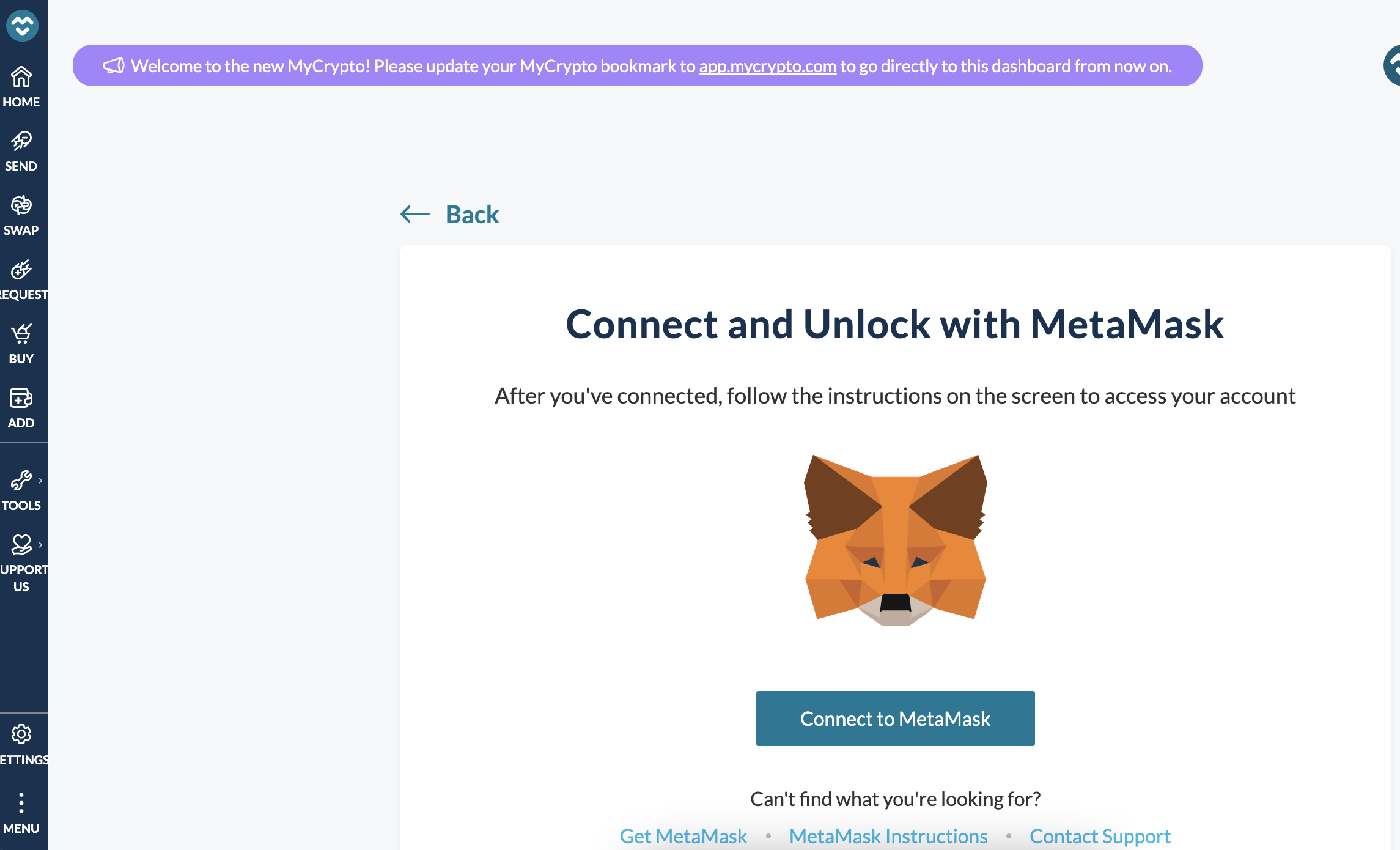1400x850 pixels.
Task: Expand the Support Us submenu chevron
Action: click(x=40, y=545)
